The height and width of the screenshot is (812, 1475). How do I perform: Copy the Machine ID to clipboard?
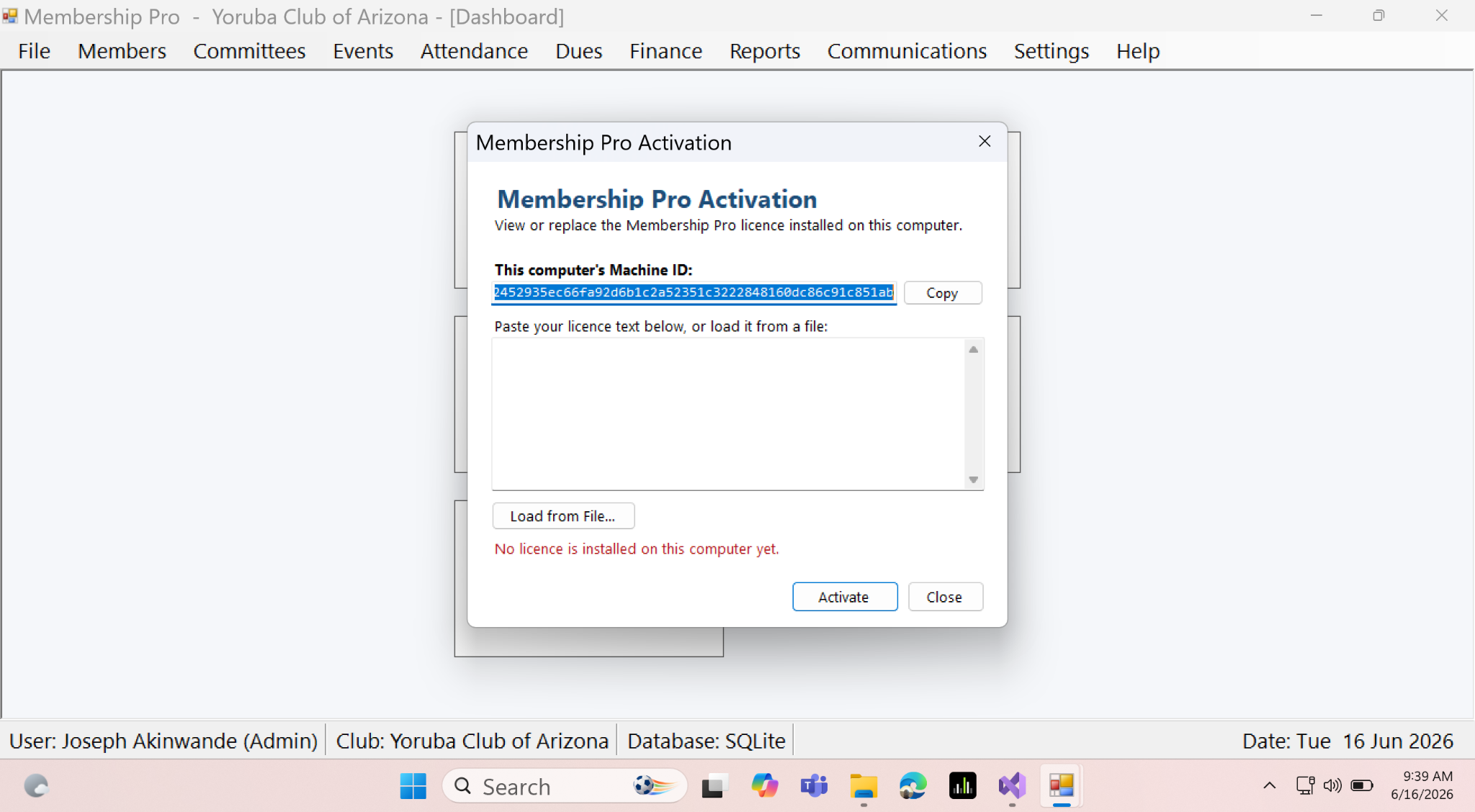click(x=942, y=293)
